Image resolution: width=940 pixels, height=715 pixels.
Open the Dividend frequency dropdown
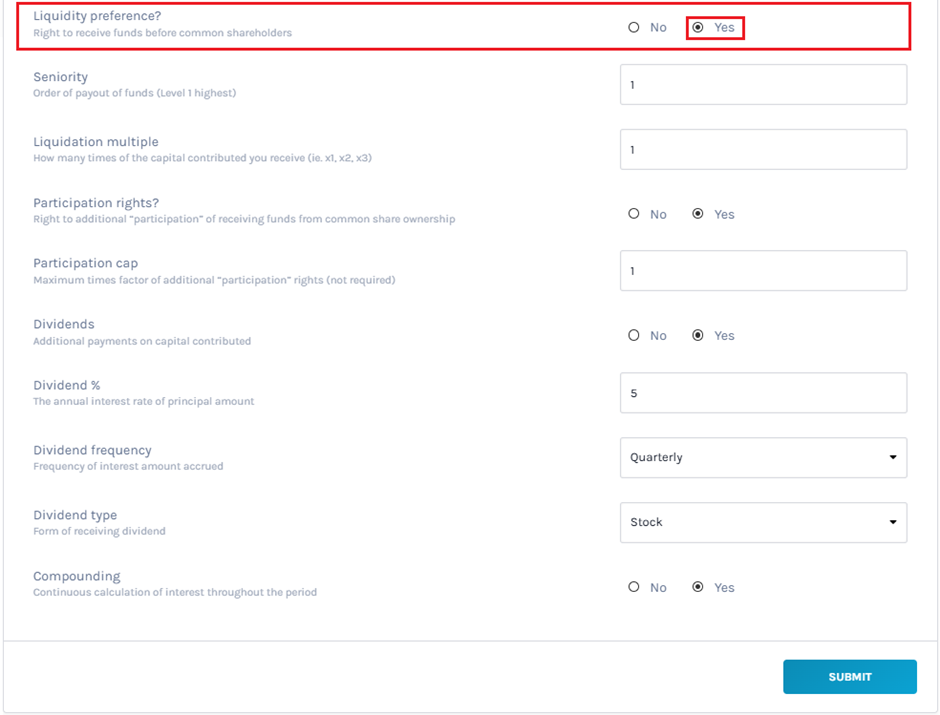pyautogui.click(x=763, y=457)
